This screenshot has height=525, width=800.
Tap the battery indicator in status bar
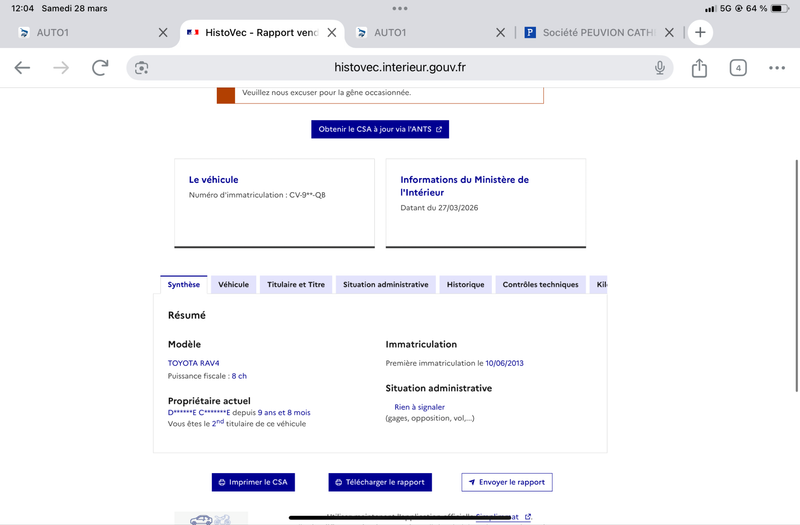coord(780,8)
